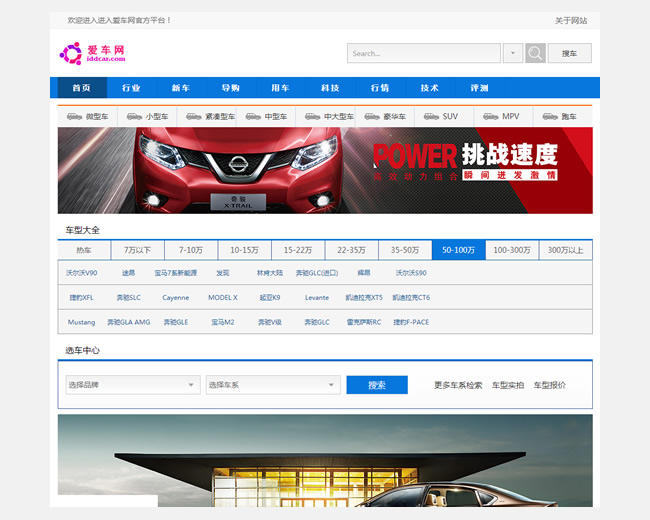The height and width of the screenshot is (520, 650).
Task: Open the 关于网站 link
Action: (571, 20)
